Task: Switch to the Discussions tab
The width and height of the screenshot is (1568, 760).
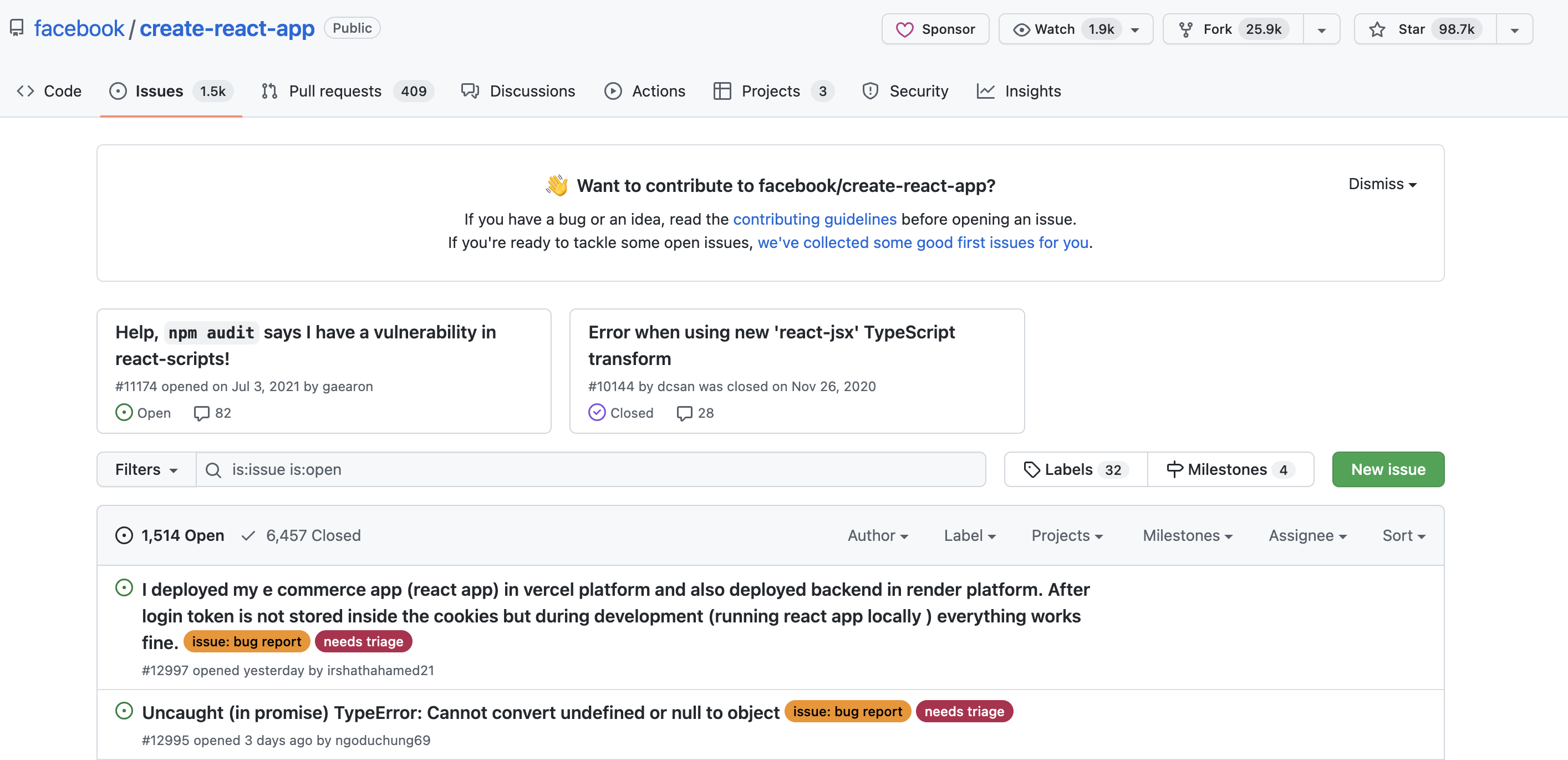Action: pyautogui.click(x=518, y=91)
